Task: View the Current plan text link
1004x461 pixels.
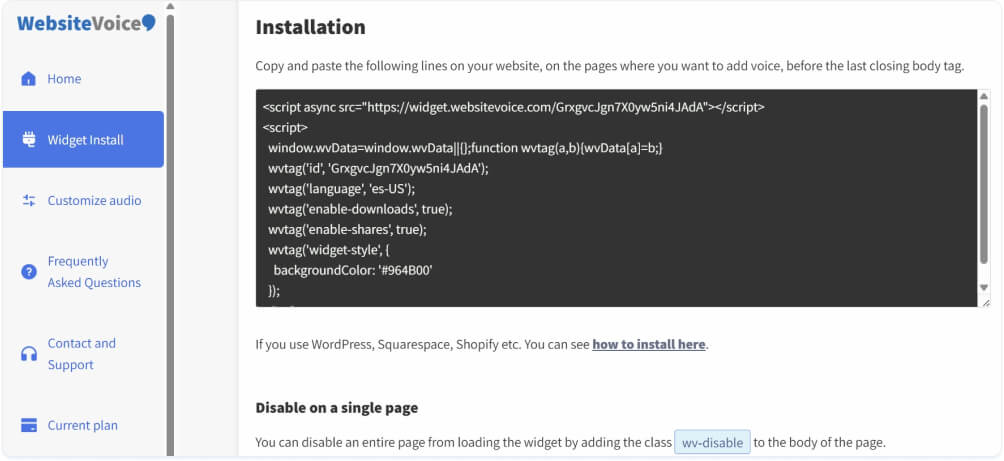Action: point(82,426)
